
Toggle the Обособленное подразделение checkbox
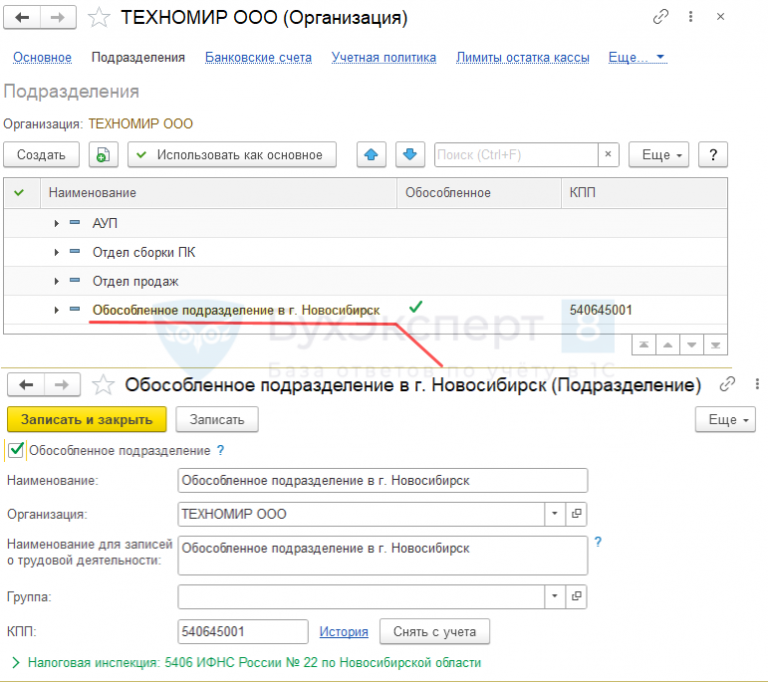pyautogui.click(x=16, y=450)
